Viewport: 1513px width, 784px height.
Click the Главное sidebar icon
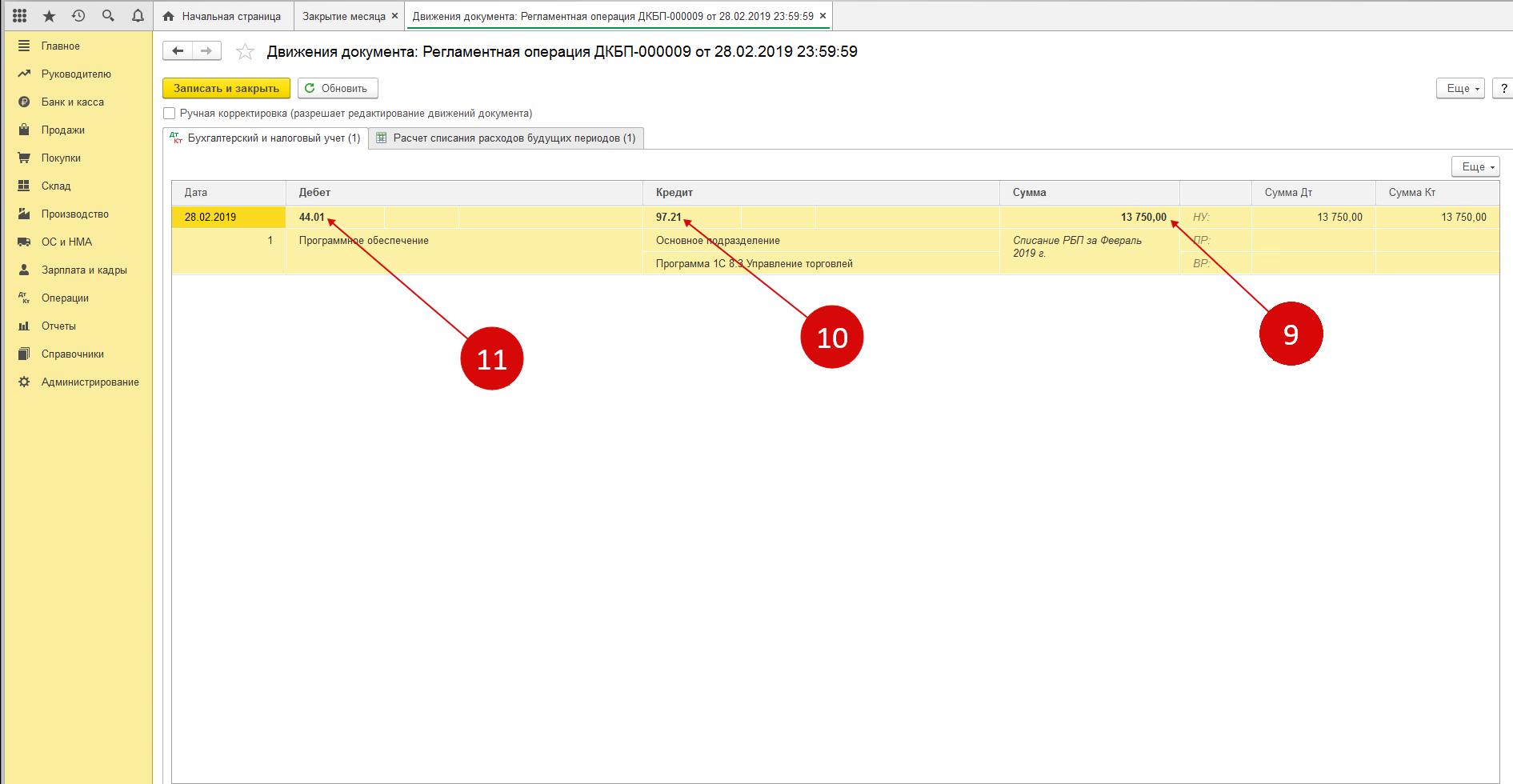coord(24,46)
